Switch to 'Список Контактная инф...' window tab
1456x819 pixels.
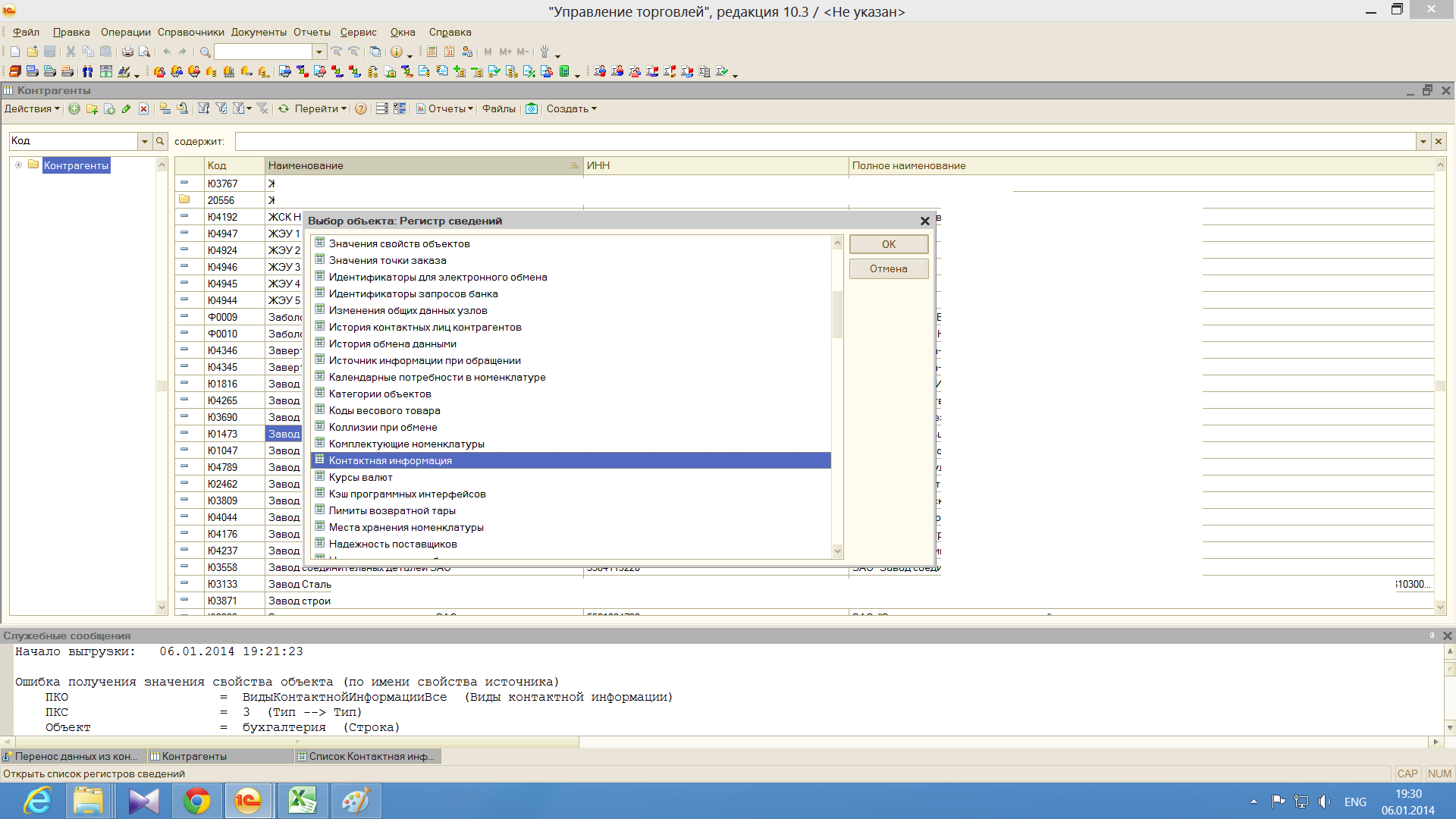[367, 756]
